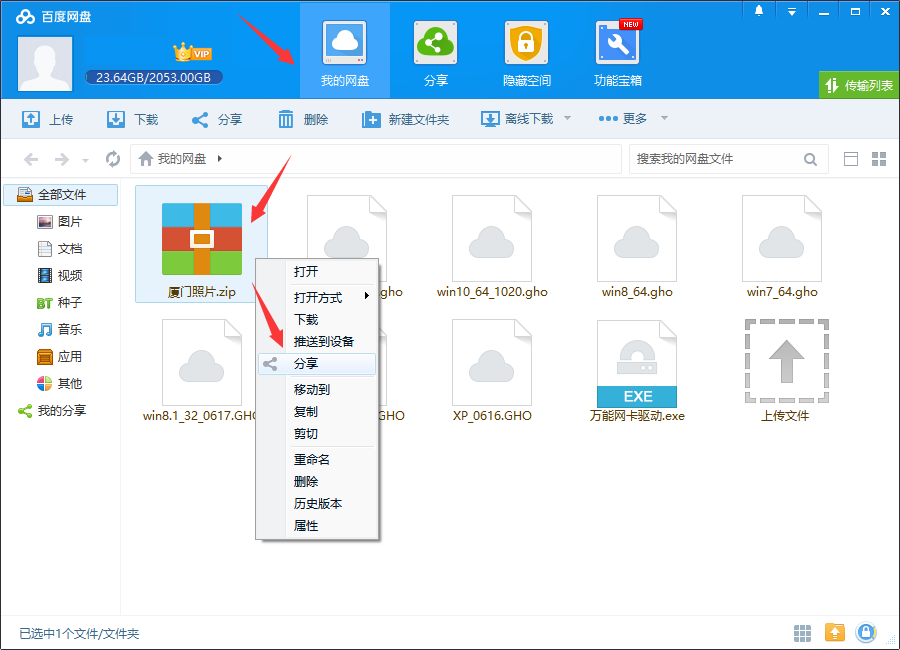Select 应用 category in sidebar

coord(60,357)
